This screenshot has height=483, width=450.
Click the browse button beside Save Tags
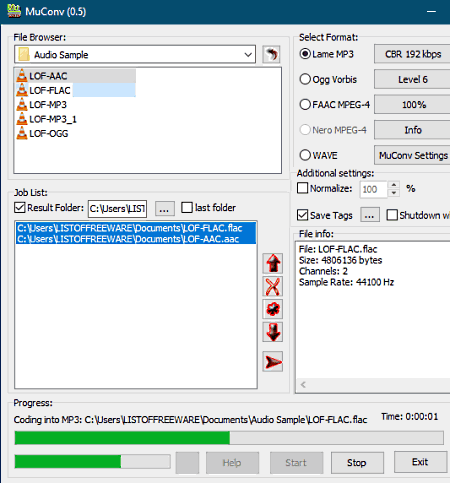click(x=369, y=215)
